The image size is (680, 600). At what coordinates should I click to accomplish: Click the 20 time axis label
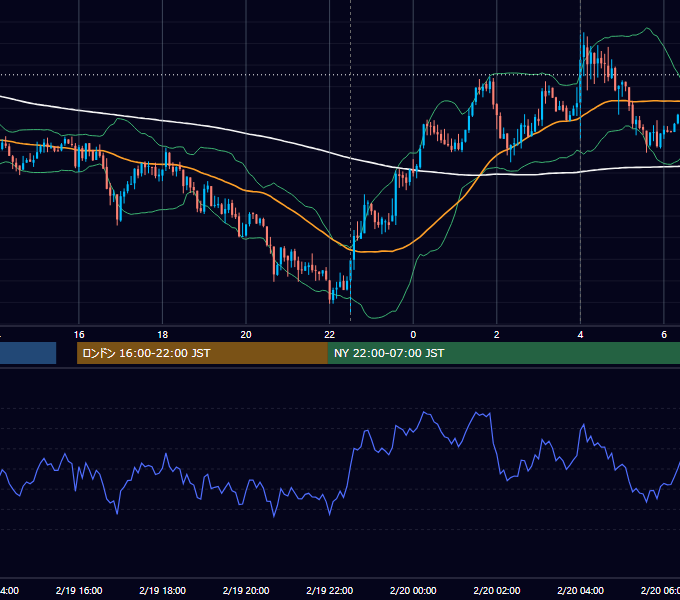click(246, 335)
